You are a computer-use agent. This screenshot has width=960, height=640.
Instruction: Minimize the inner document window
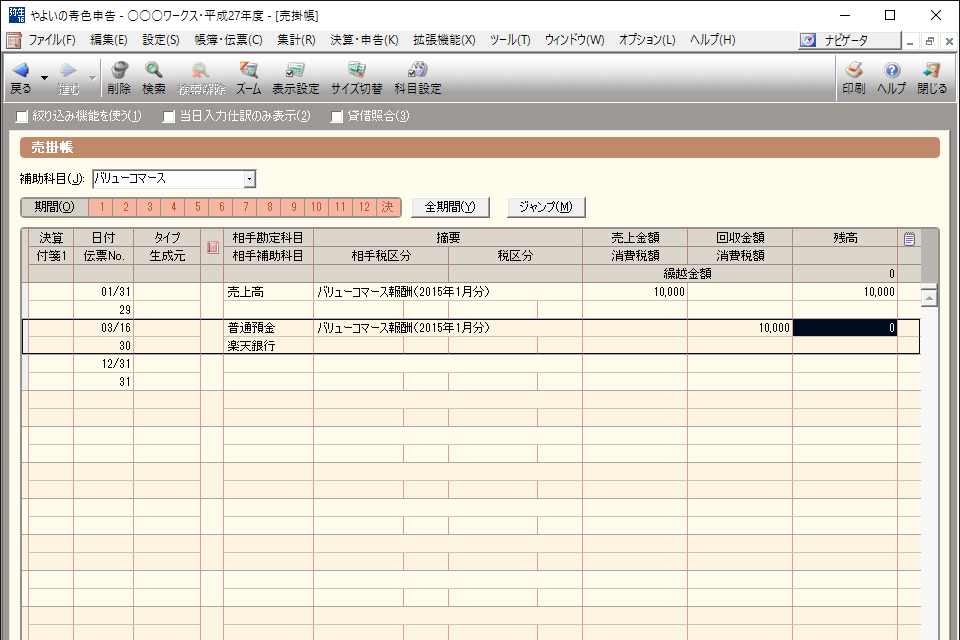coord(910,41)
